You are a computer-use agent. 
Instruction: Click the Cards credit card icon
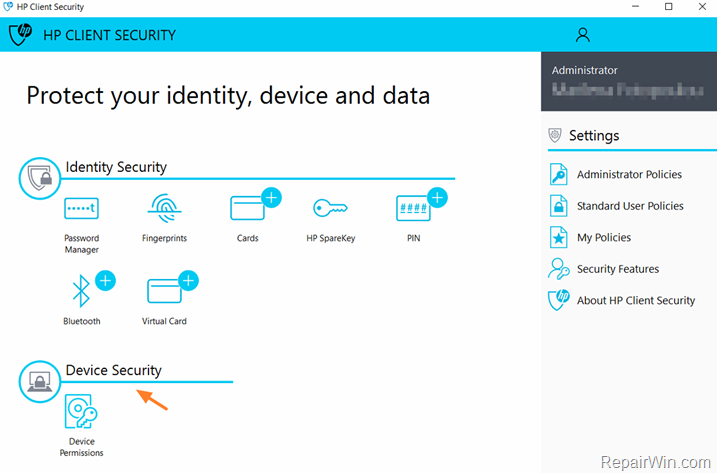pos(247,209)
